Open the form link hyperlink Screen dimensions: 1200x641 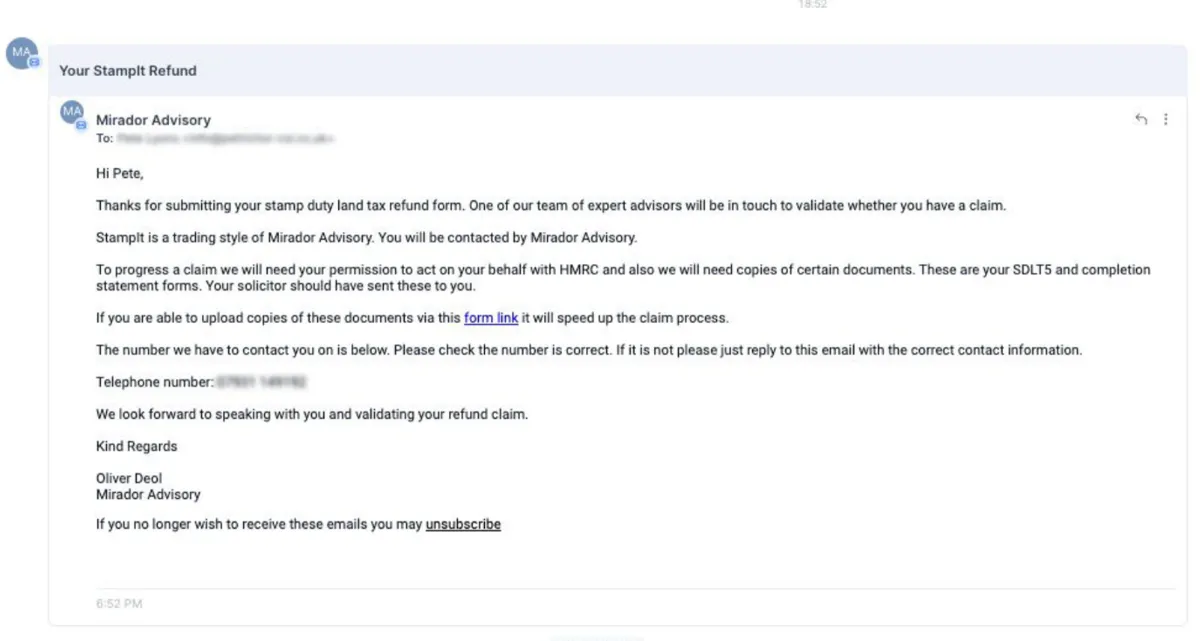(x=491, y=318)
